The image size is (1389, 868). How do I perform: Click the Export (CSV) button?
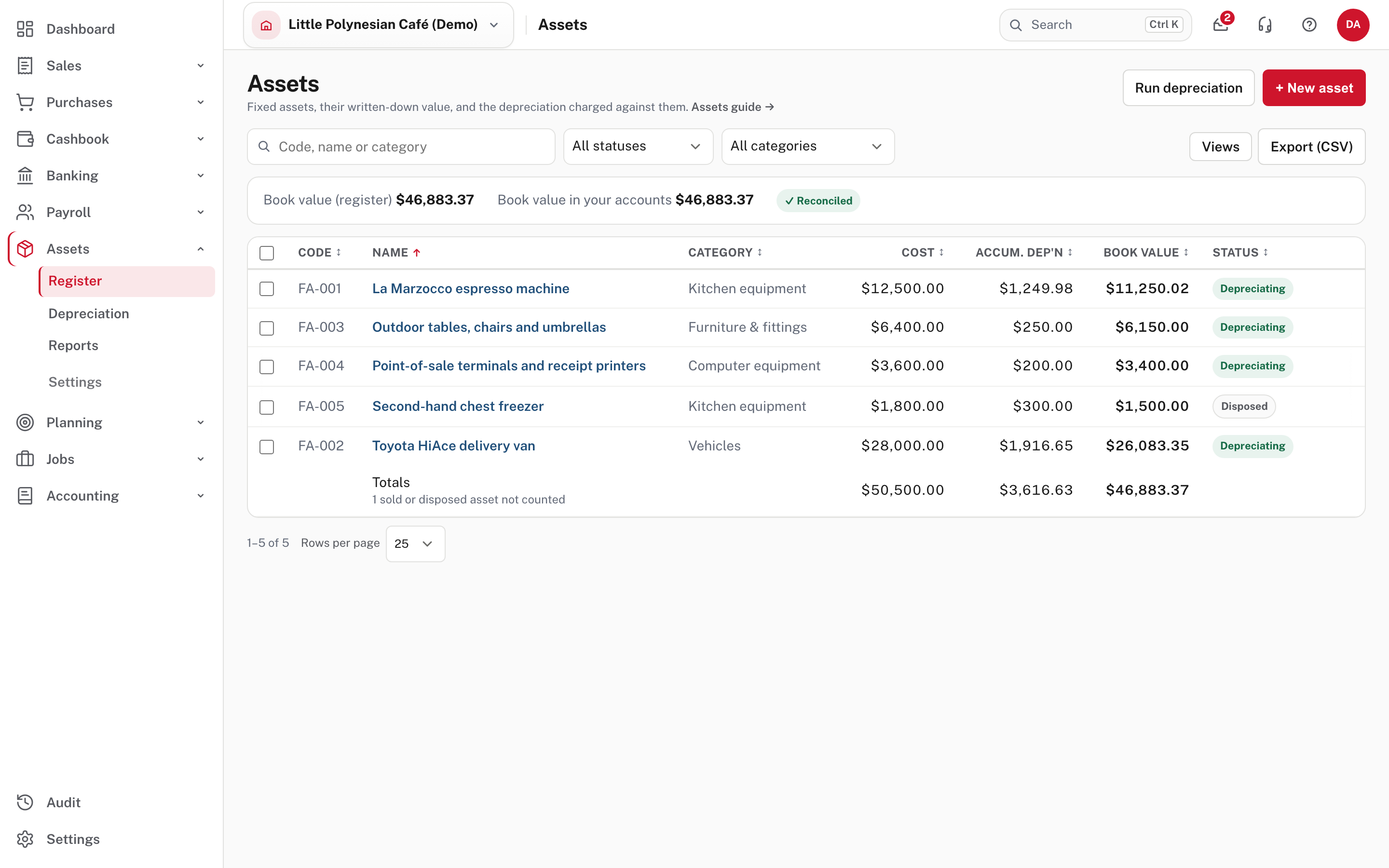1311,147
